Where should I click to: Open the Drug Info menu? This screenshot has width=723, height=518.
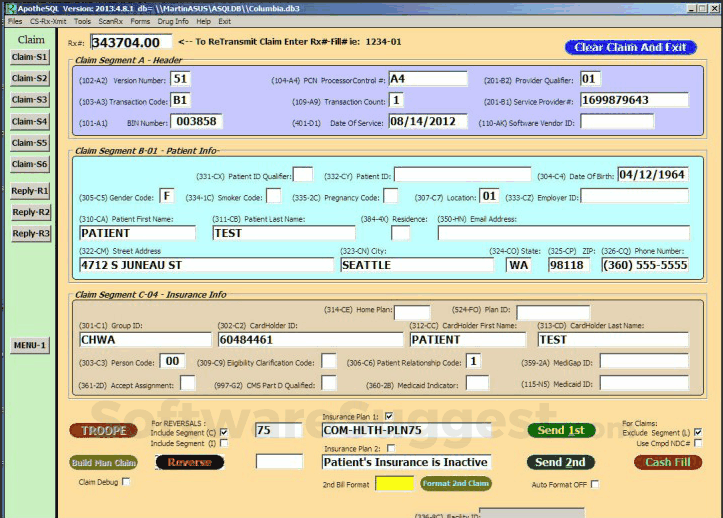click(x=173, y=21)
